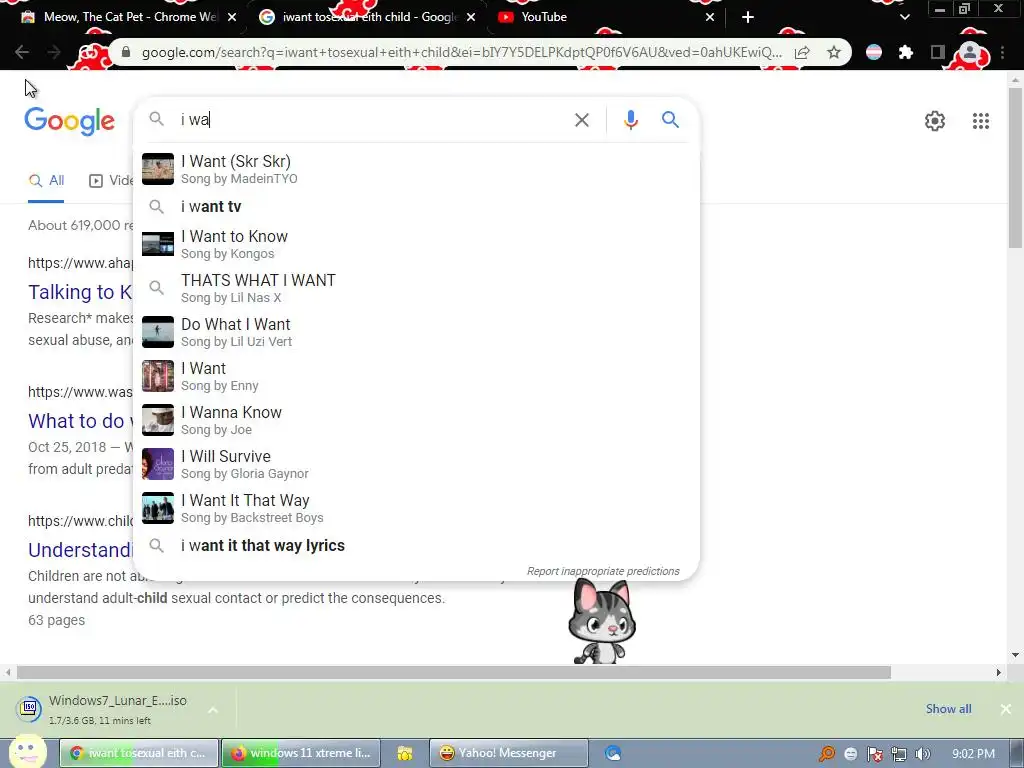Viewport: 1024px width, 768px height.
Task: Choose suggestion I Want by Enny
Action: point(416,376)
